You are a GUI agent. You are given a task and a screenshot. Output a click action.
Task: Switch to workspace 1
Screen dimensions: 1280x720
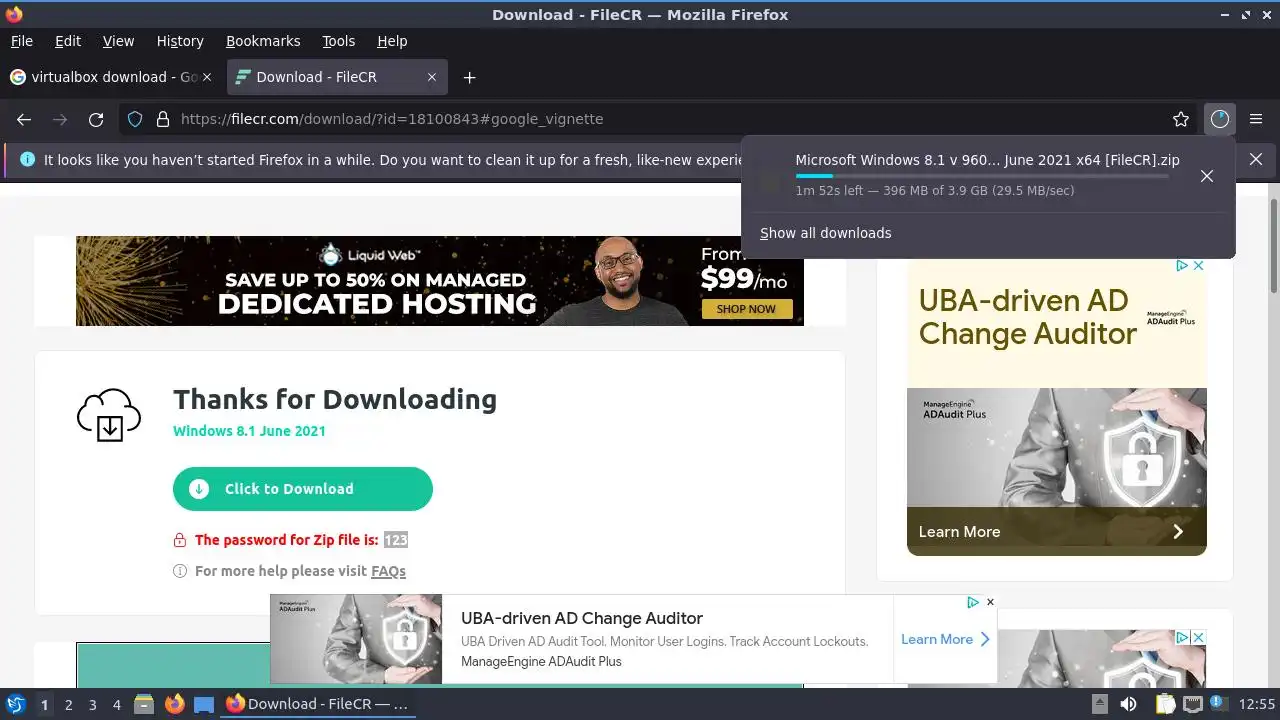(x=44, y=704)
